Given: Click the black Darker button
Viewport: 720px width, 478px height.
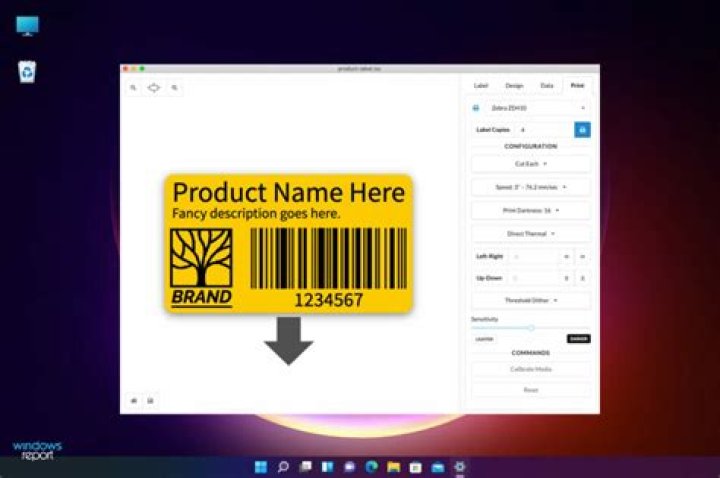Looking at the screenshot, I should (579, 339).
